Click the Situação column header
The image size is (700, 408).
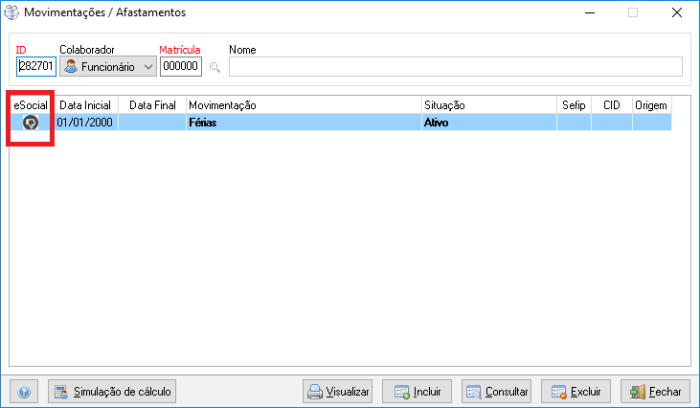[488, 105]
